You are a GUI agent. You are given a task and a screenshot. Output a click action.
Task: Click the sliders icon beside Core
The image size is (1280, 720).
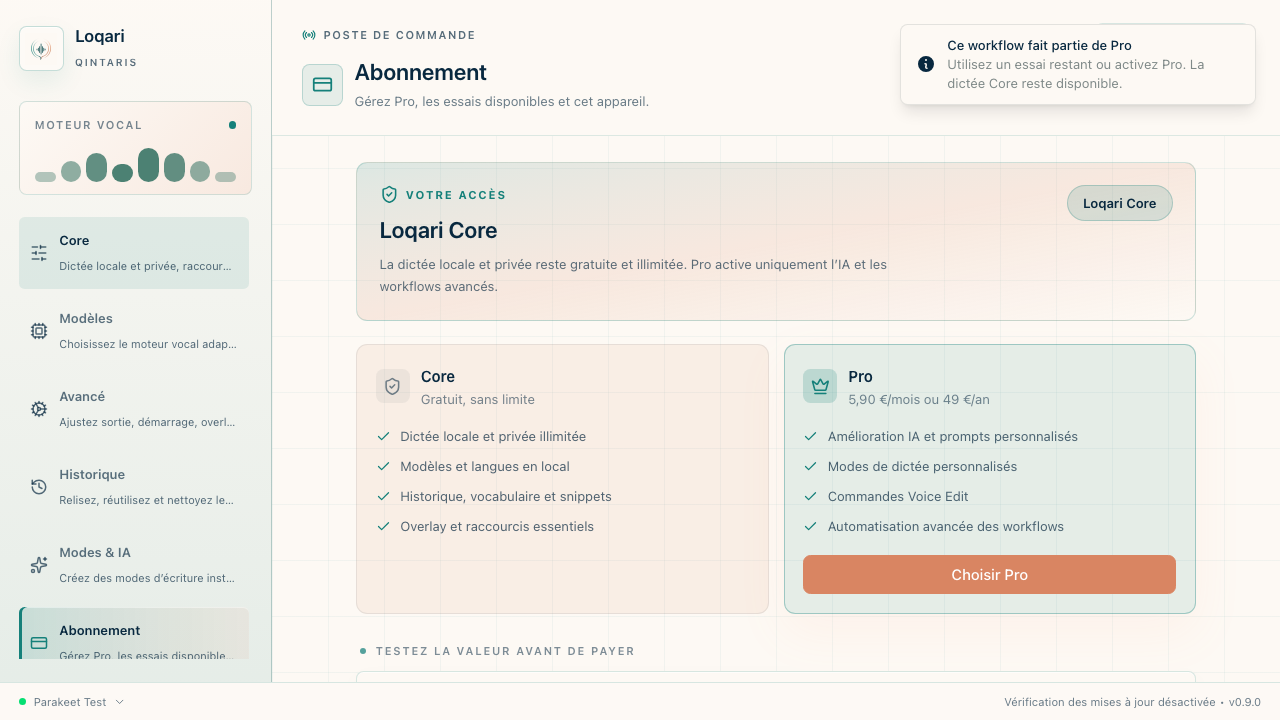(39, 253)
